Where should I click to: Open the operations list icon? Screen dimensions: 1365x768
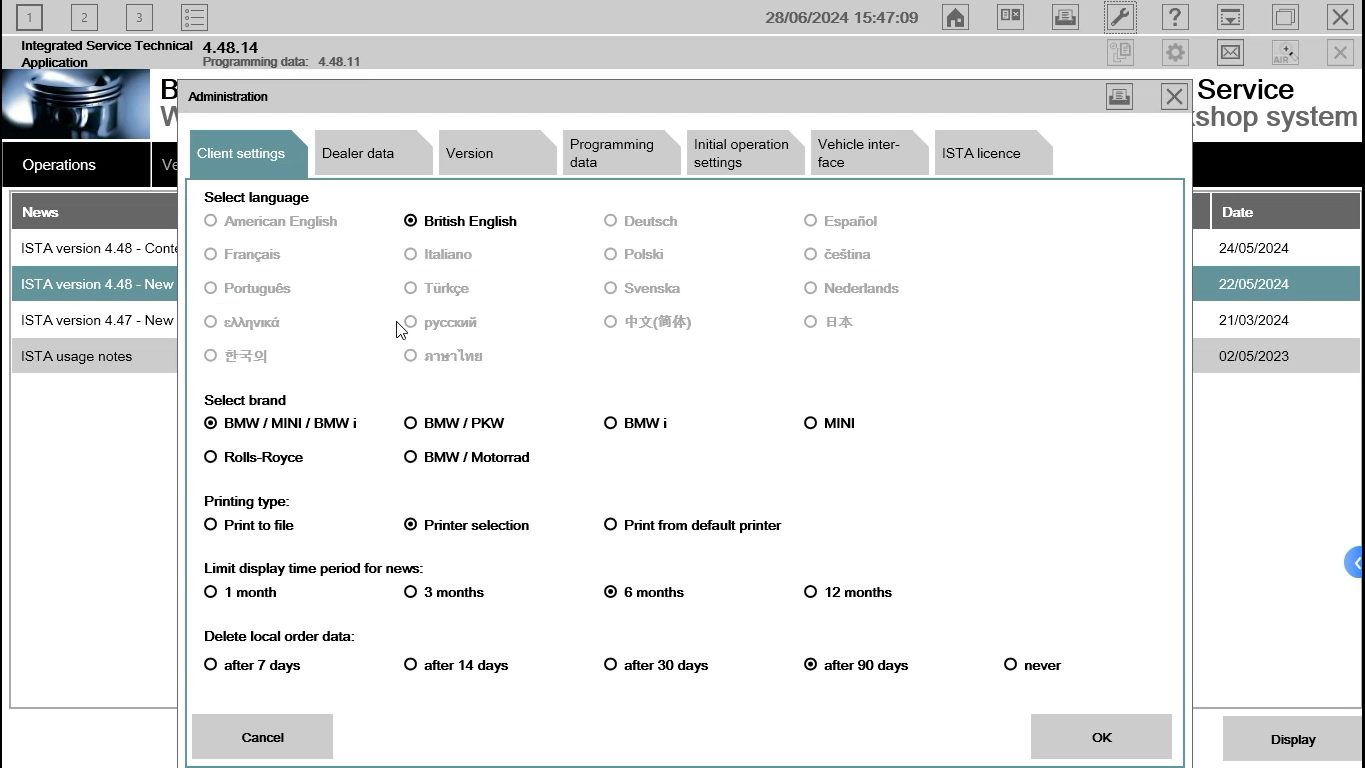pyautogui.click(x=194, y=17)
